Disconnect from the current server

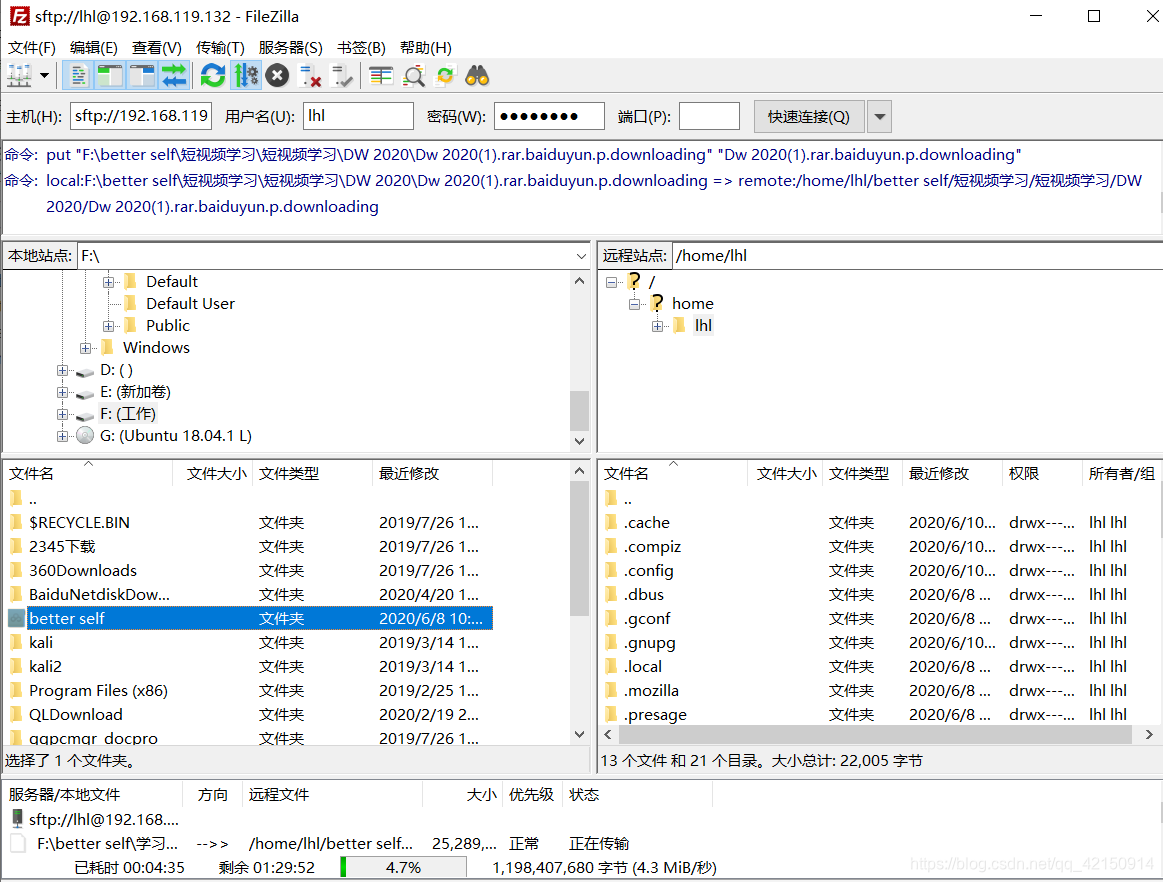pos(309,76)
